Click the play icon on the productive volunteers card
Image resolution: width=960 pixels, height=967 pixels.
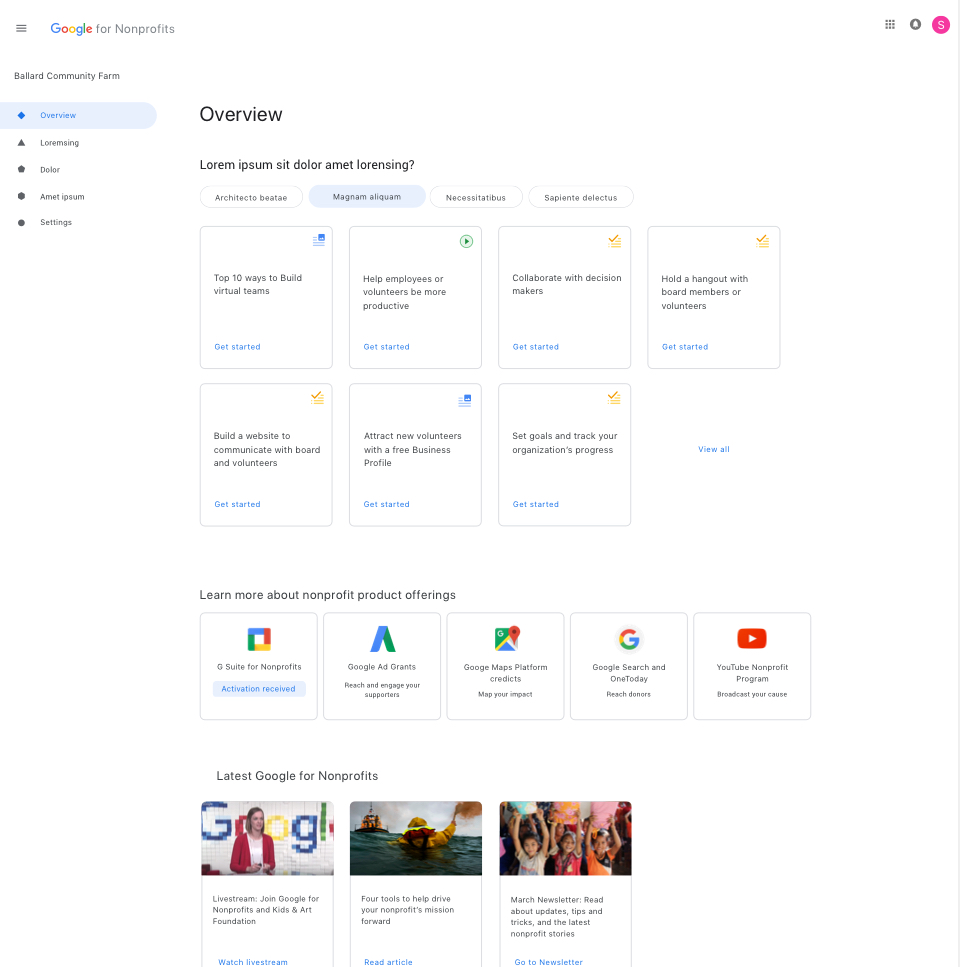(467, 241)
